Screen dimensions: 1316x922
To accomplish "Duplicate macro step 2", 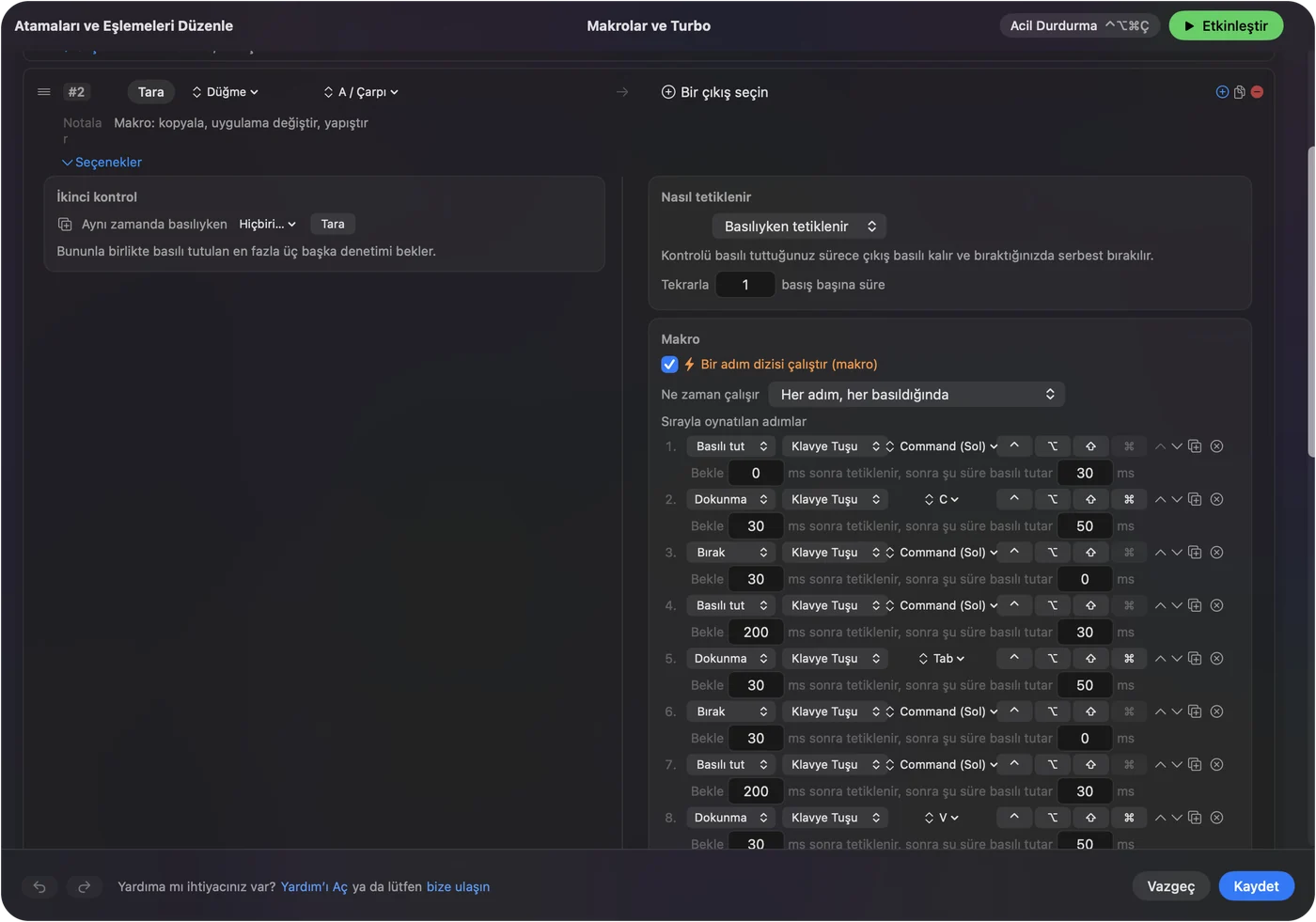I will click(1195, 499).
